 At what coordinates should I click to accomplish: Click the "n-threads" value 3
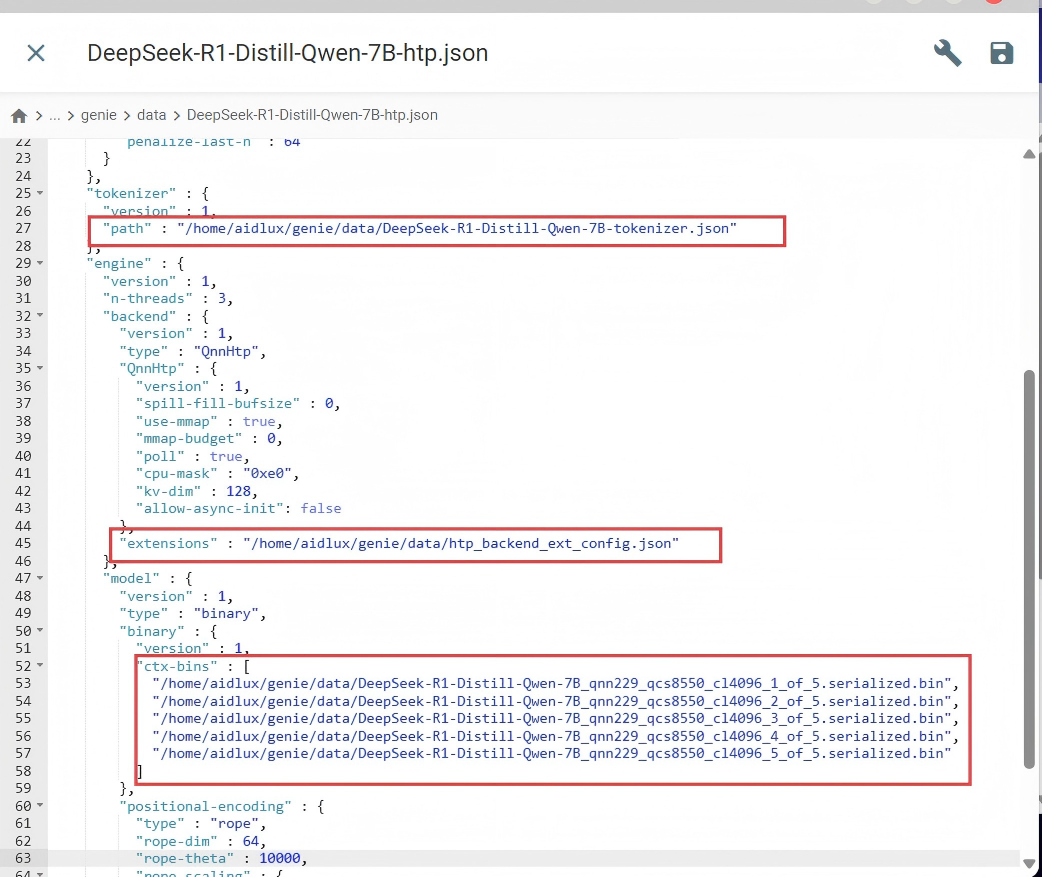(x=222, y=298)
